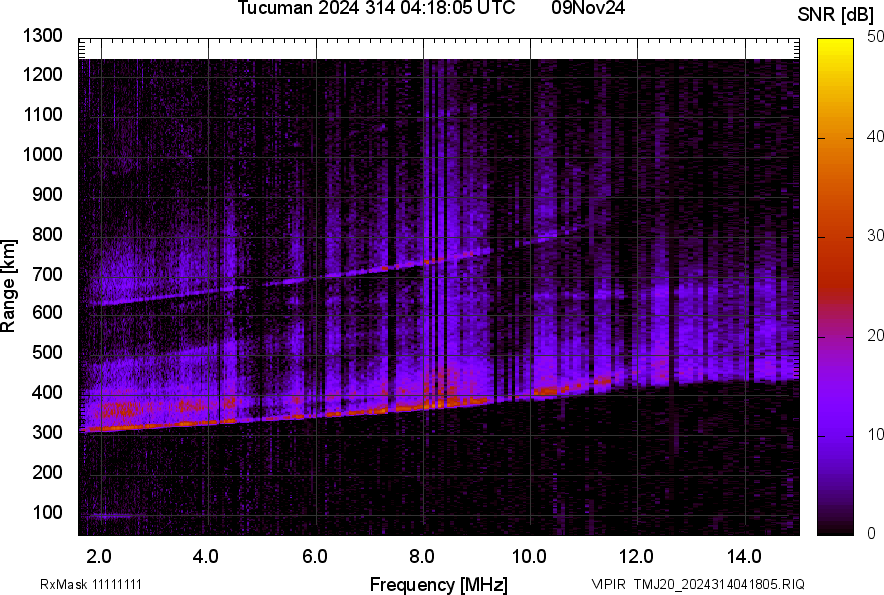884x595 pixels.
Task: Click the faint echo near 100 km range
Action: pos(108,516)
